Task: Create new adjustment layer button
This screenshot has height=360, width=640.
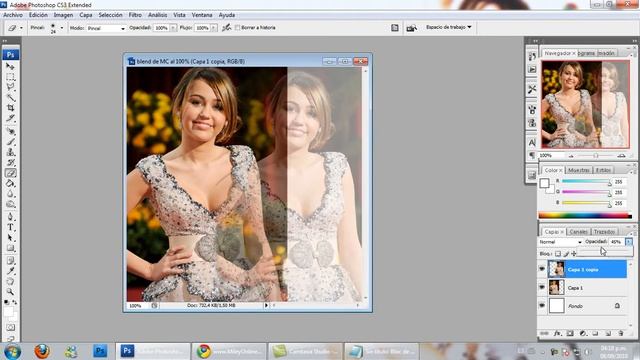Action: (x=583, y=333)
